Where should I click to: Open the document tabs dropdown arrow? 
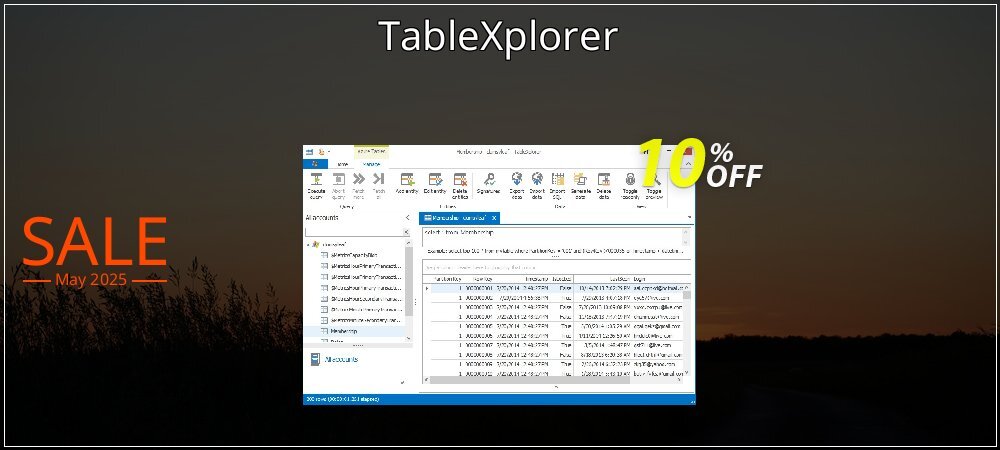tap(689, 217)
